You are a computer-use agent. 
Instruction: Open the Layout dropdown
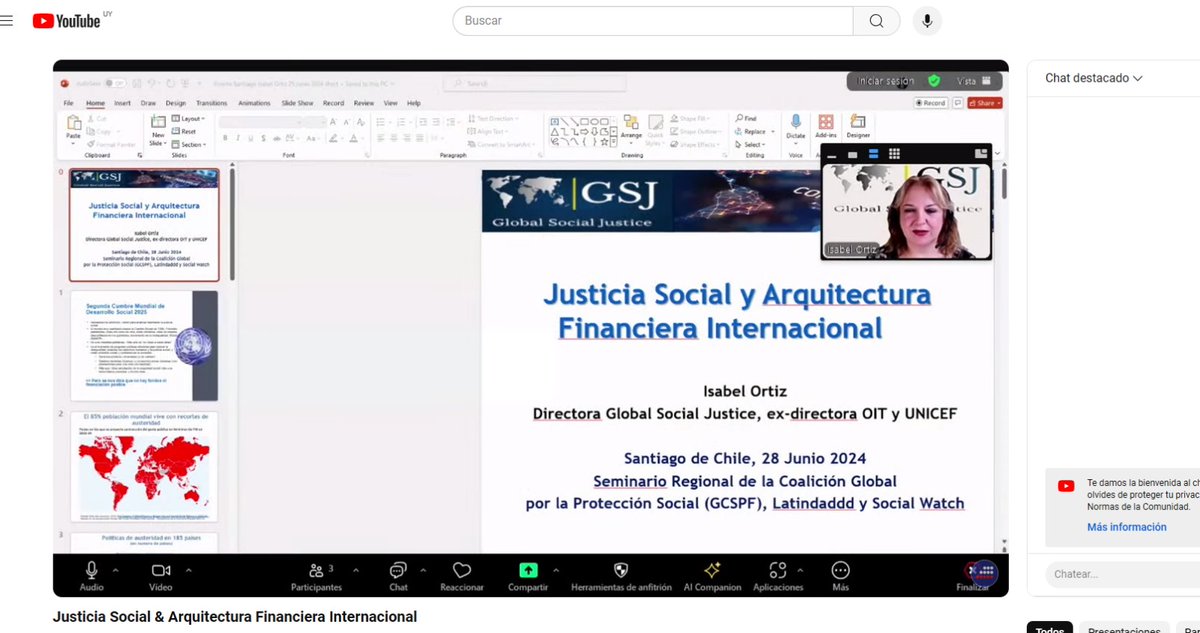189,119
